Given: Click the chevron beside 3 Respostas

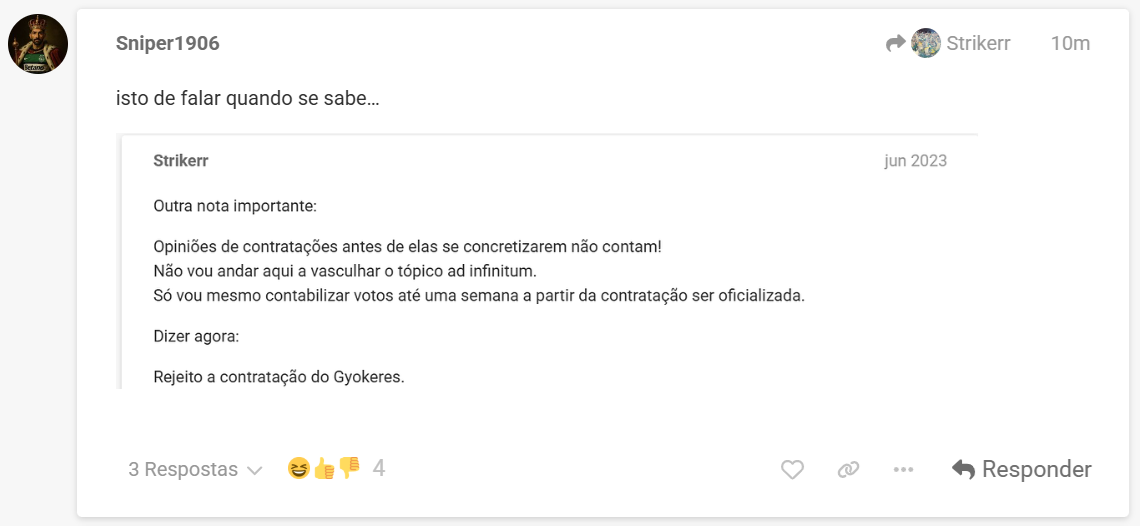Looking at the screenshot, I should [x=254, y=471].
